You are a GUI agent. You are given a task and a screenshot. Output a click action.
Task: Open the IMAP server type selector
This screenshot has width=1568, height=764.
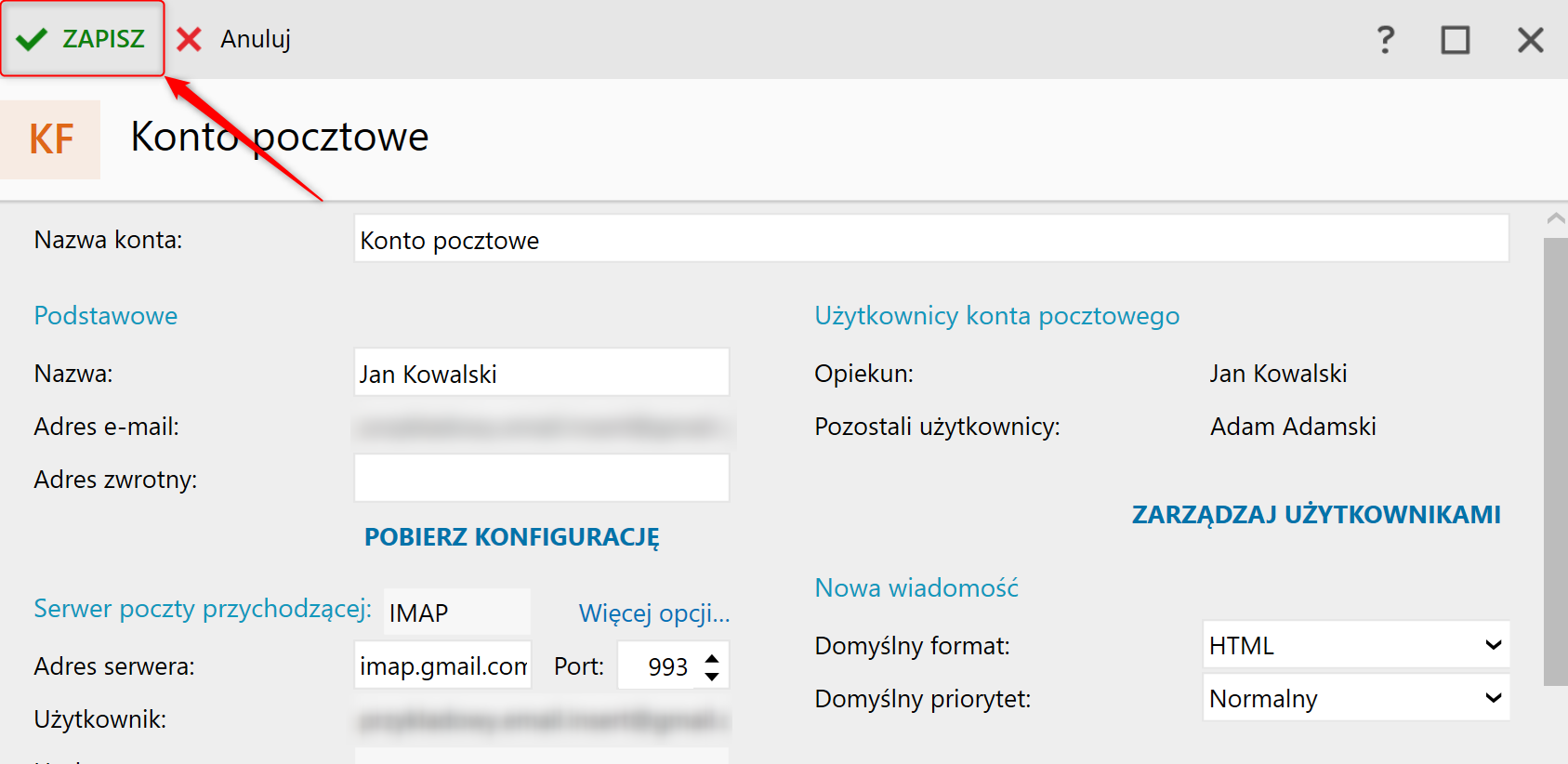tap(456, 613)
